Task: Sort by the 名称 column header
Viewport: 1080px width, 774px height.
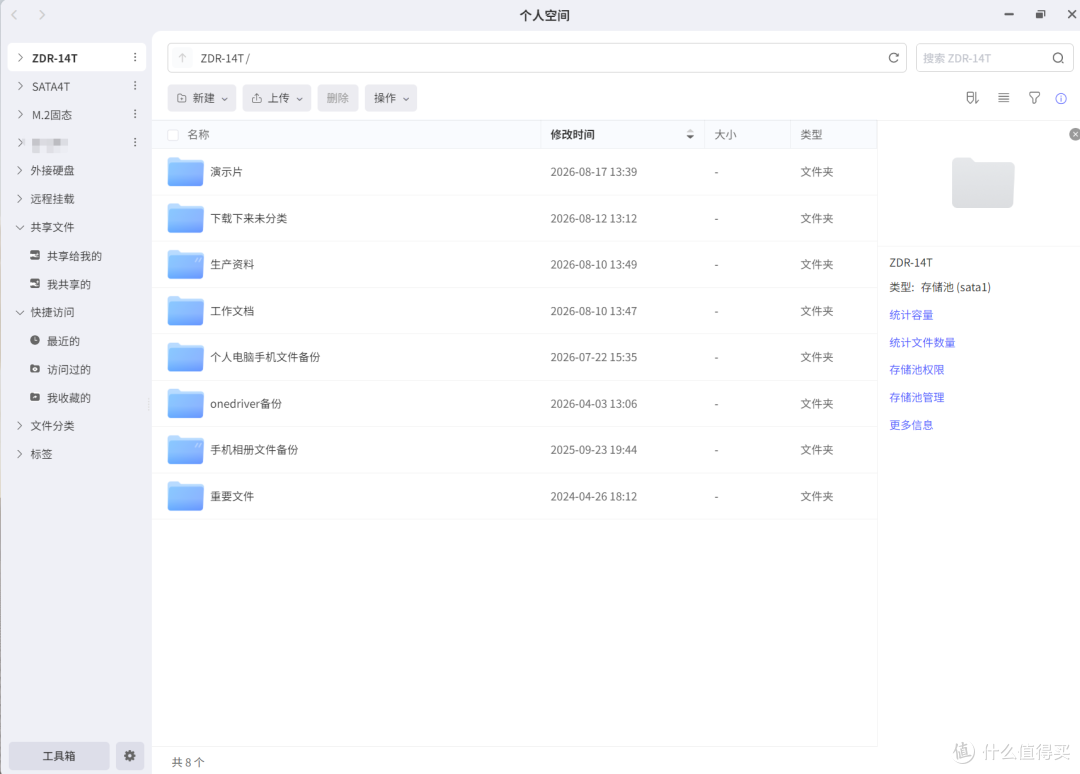Action: tap(198, 134)
